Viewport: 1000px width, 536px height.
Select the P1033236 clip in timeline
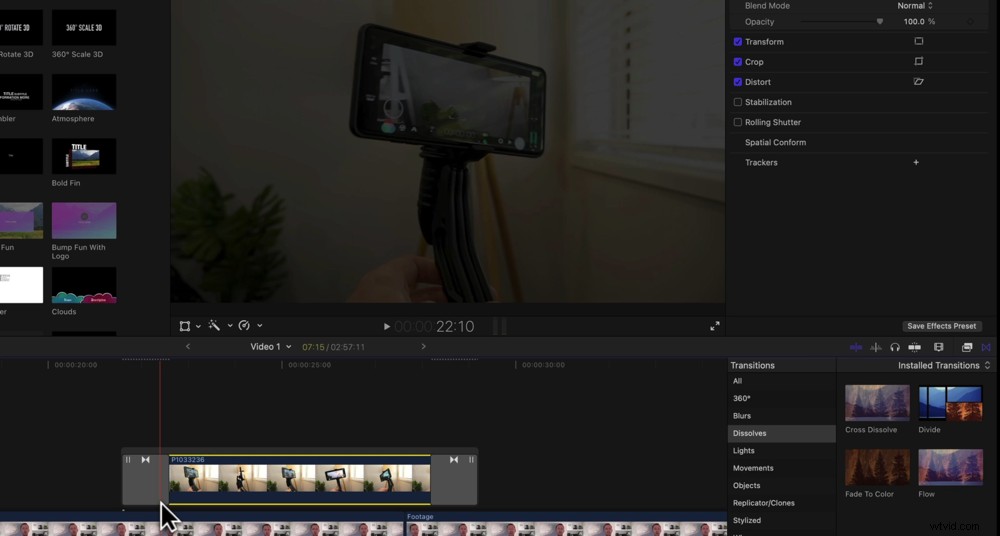point(299,479)
